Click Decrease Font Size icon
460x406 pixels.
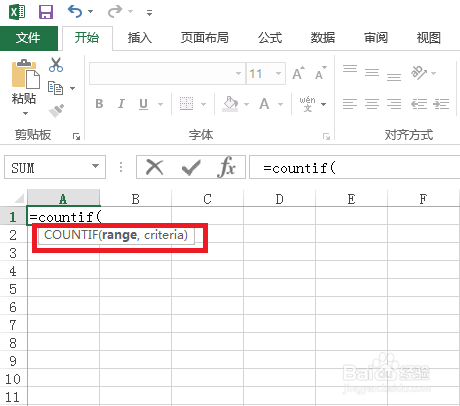[x=321, y=73]
